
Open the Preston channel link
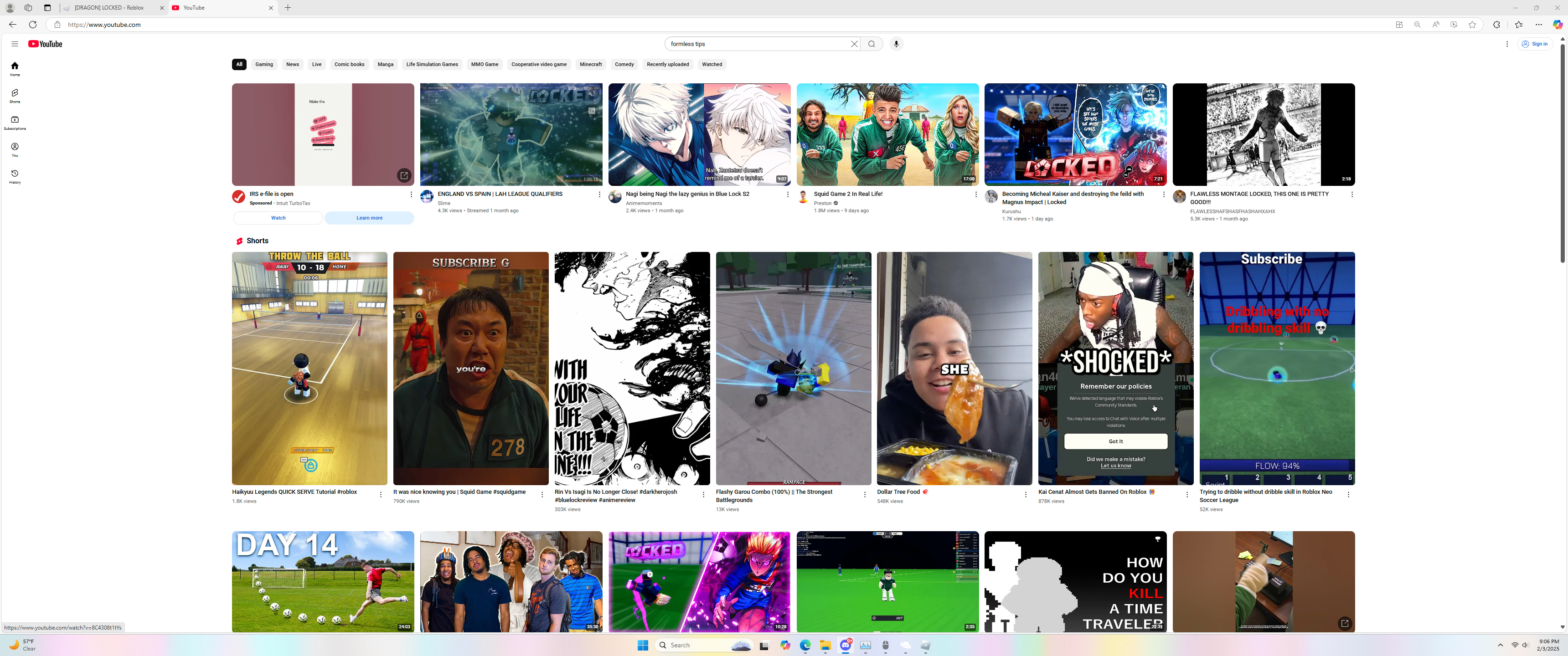point(822,203)
